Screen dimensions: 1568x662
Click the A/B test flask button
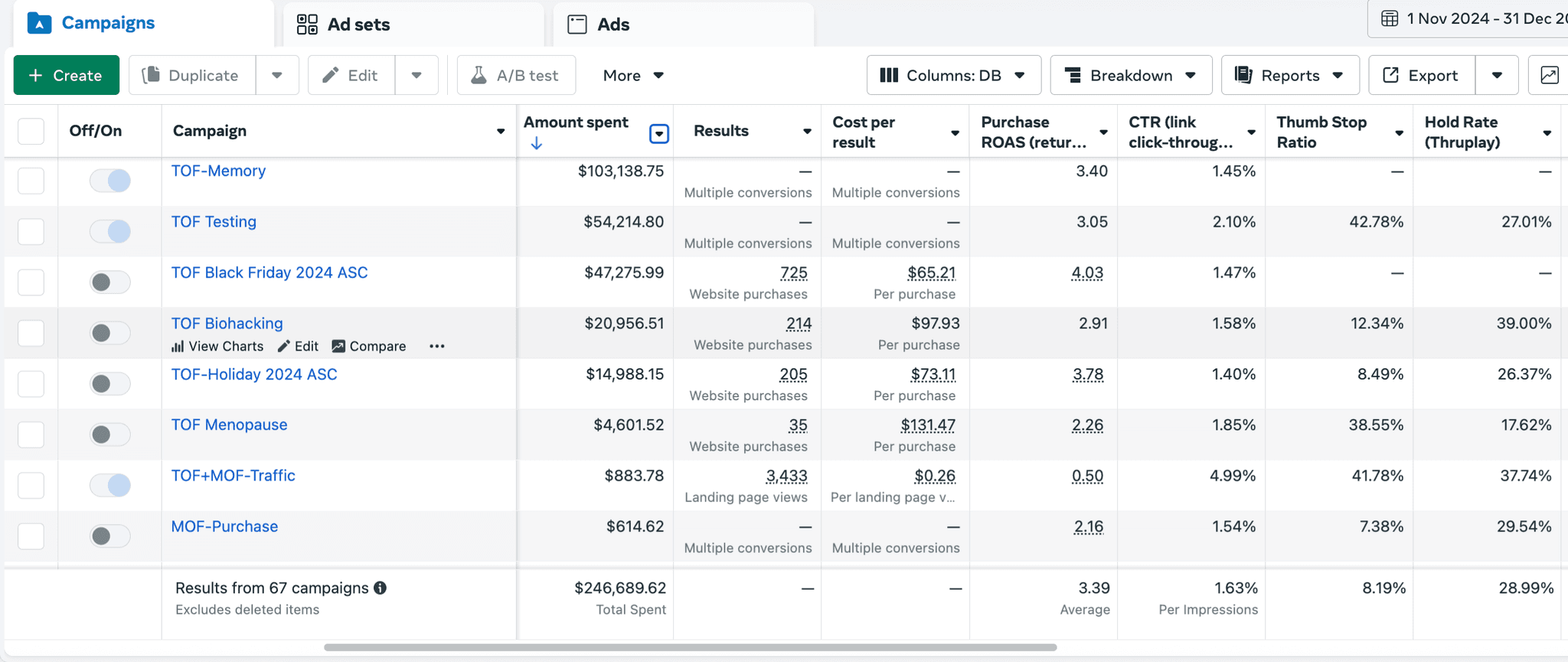(516, 75)
